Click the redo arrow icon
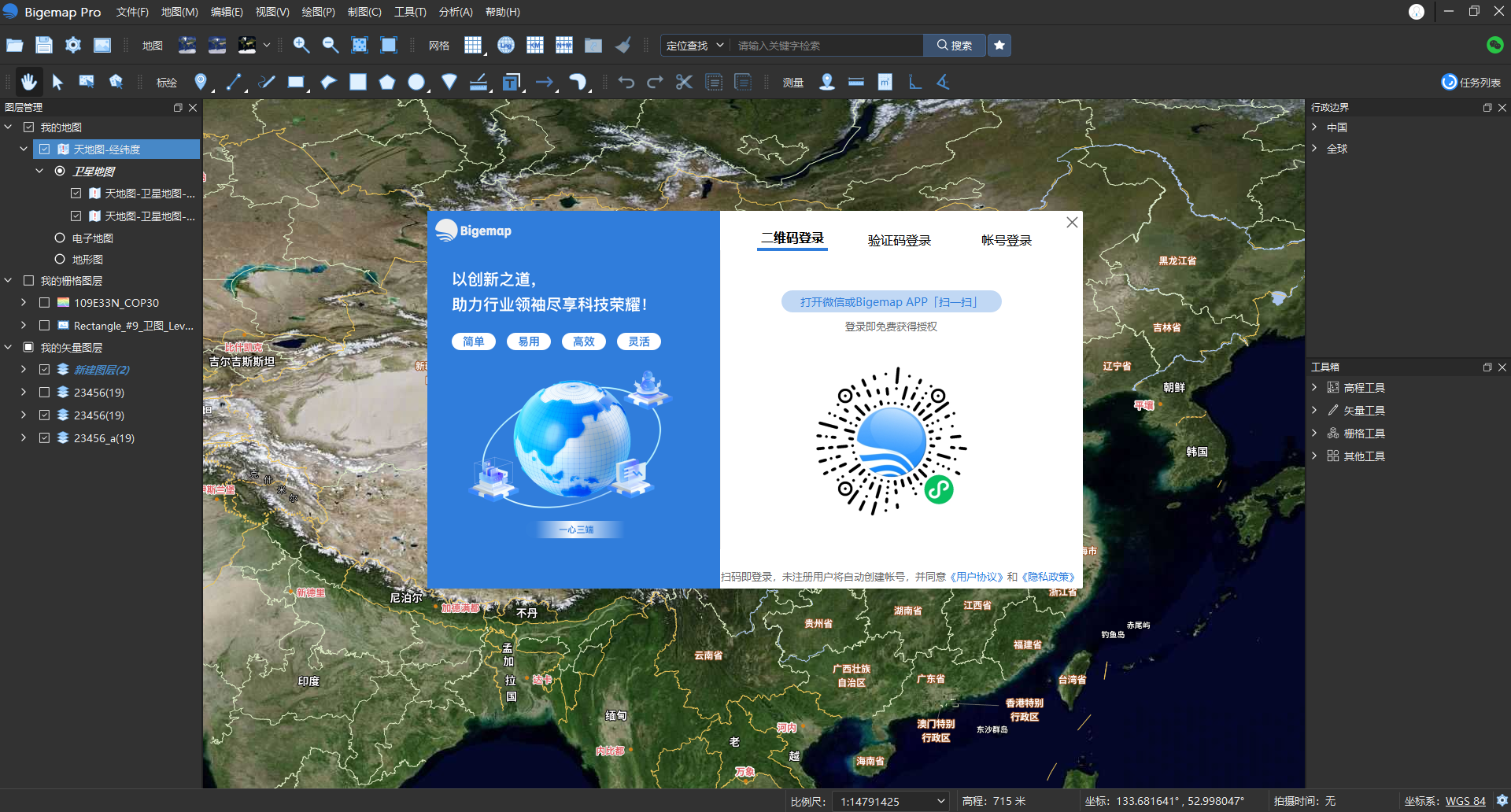 [x=655, y=82]
